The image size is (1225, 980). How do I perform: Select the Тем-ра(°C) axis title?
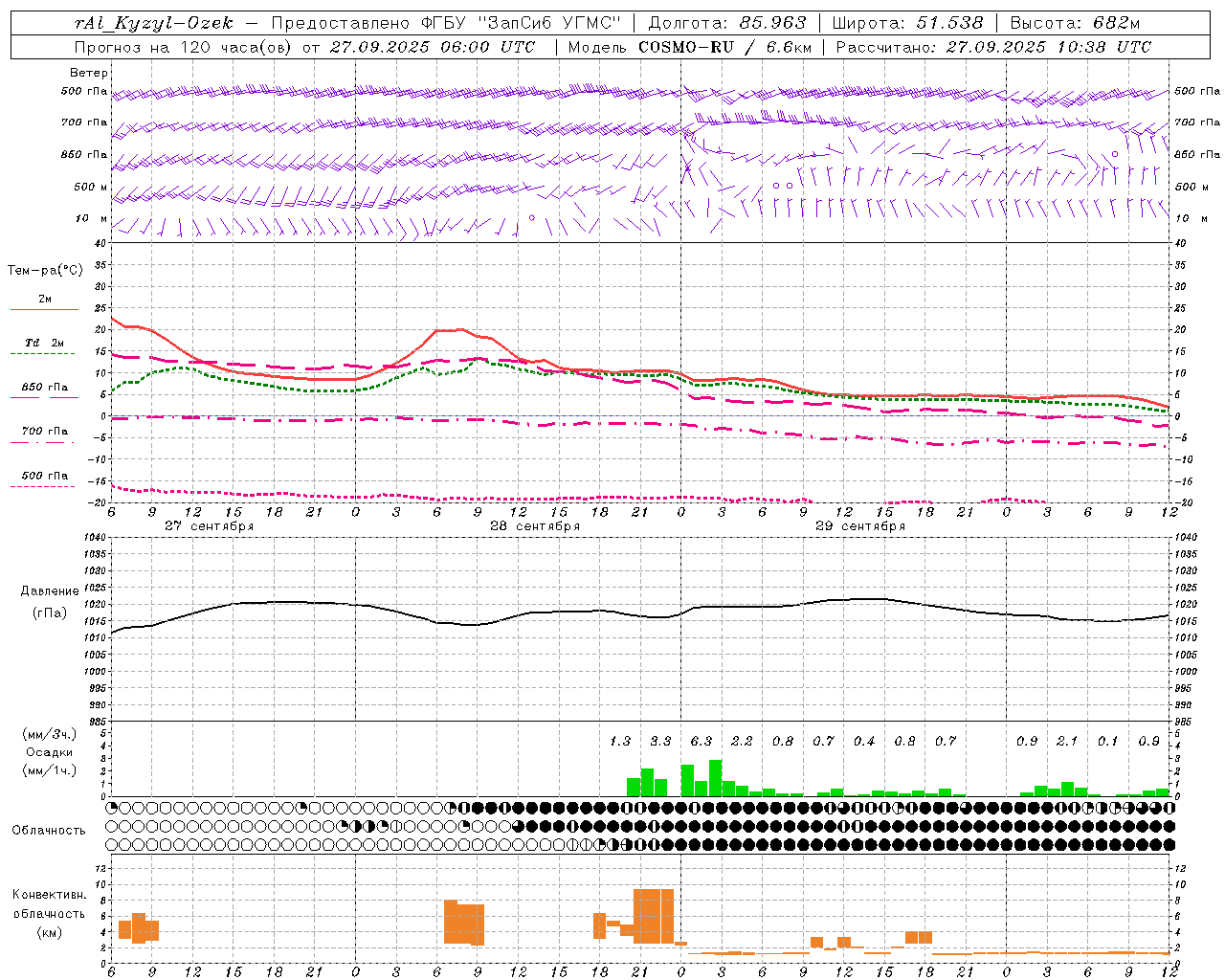click(x=45, y=271)
